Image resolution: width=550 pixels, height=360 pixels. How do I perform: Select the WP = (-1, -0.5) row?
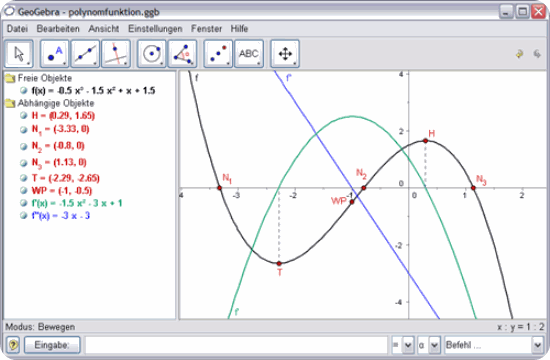pyautogui.click(x=62, y=191)
